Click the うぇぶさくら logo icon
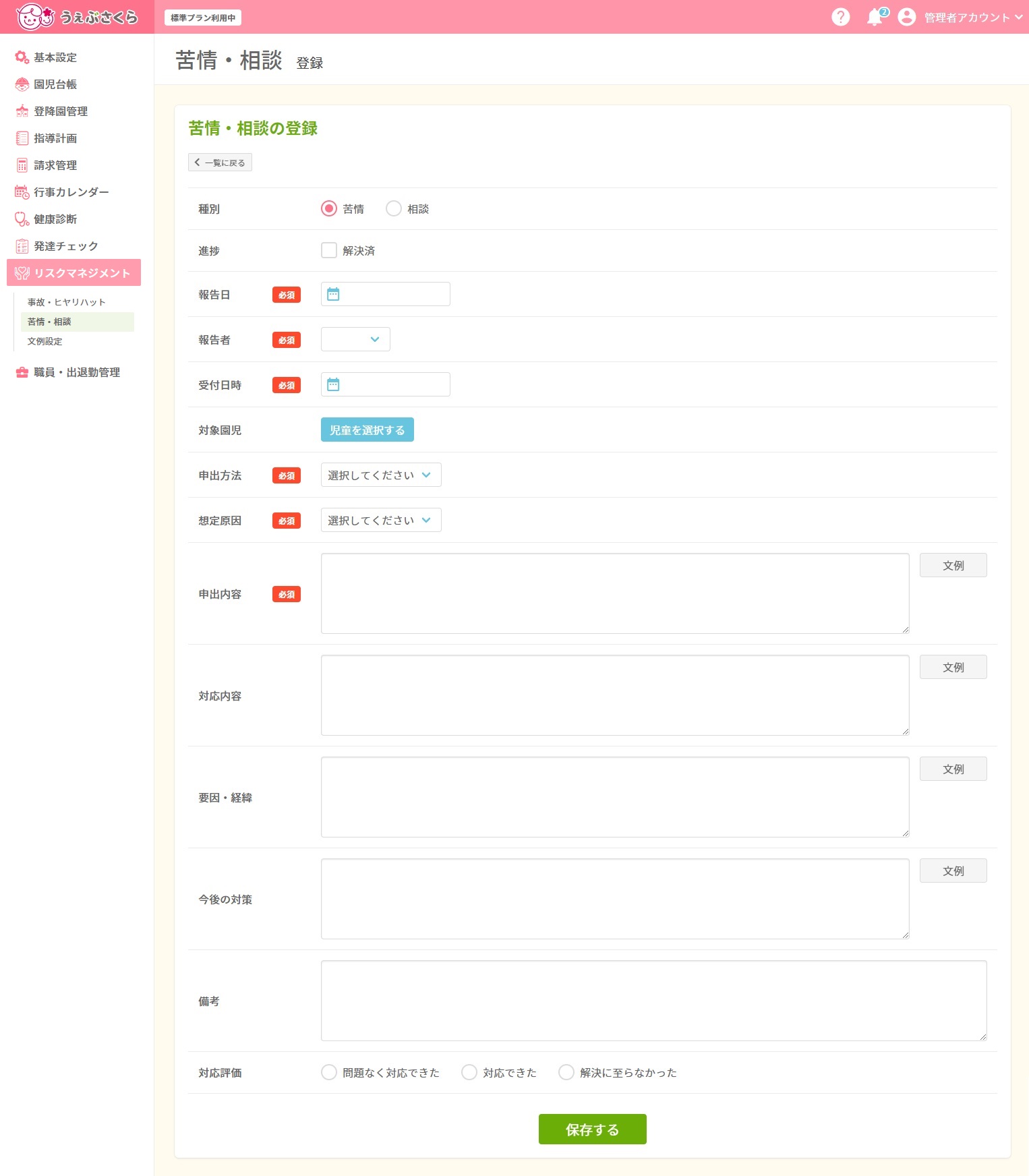1029x1176 pixels. pos(35,17)
